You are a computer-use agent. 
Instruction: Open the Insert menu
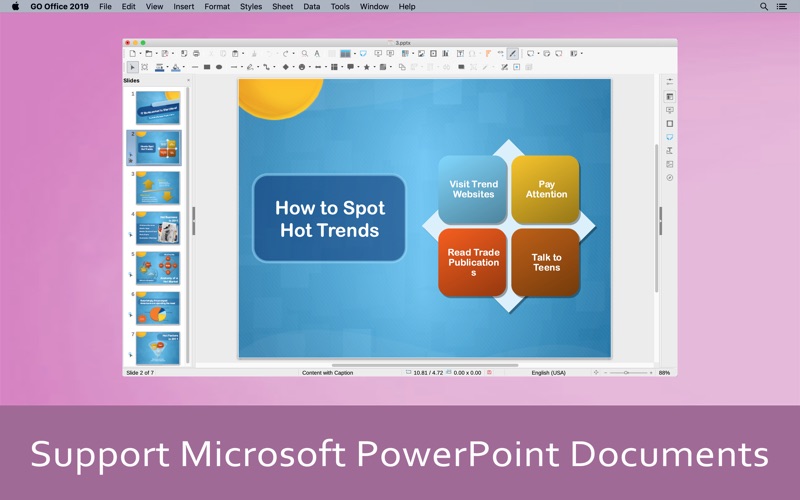pyautogui.click(x=183, y=7)
